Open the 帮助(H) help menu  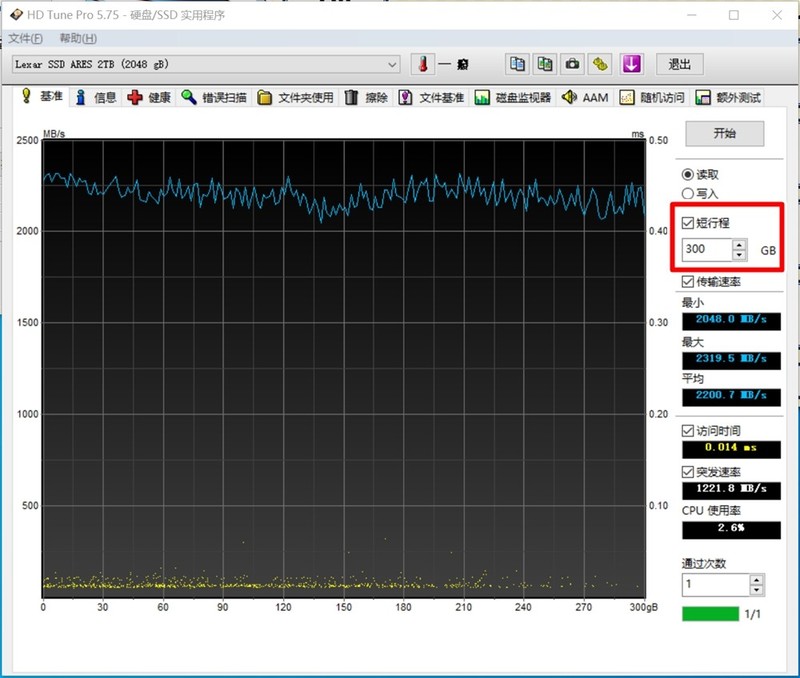tap(78, 38)
